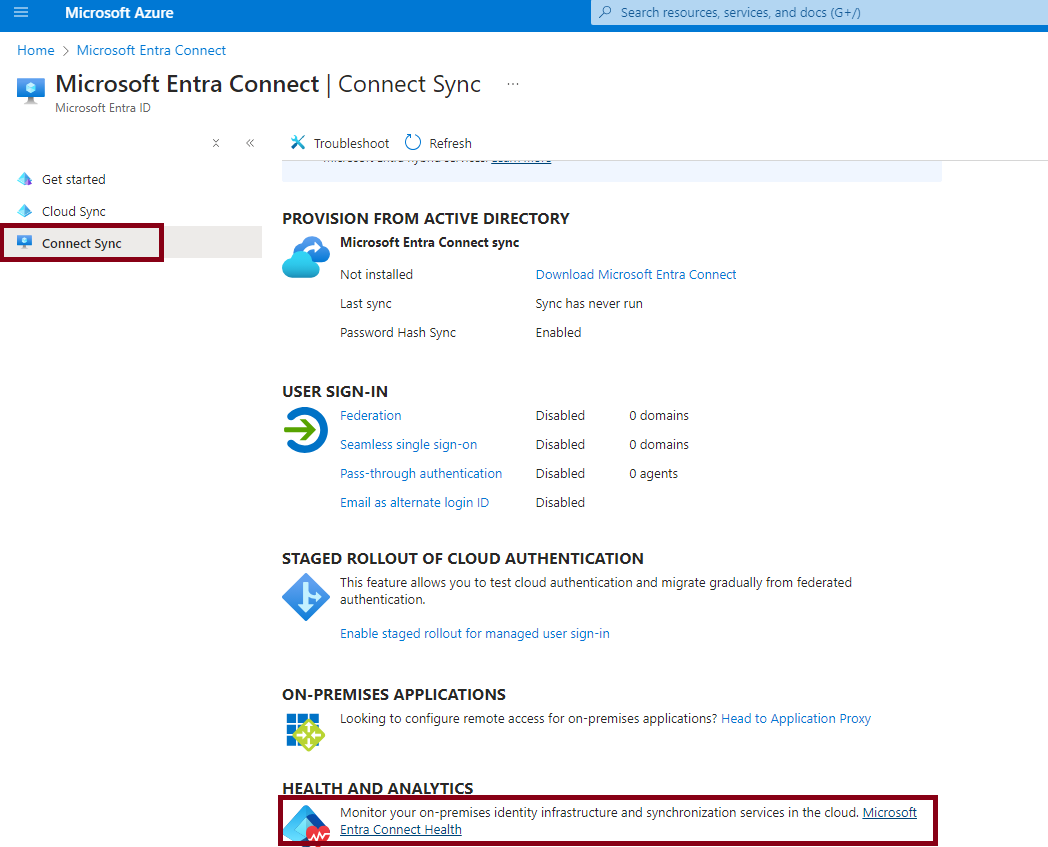Click the '0 agents' text
1048x847 pixels.
(653, 474)
